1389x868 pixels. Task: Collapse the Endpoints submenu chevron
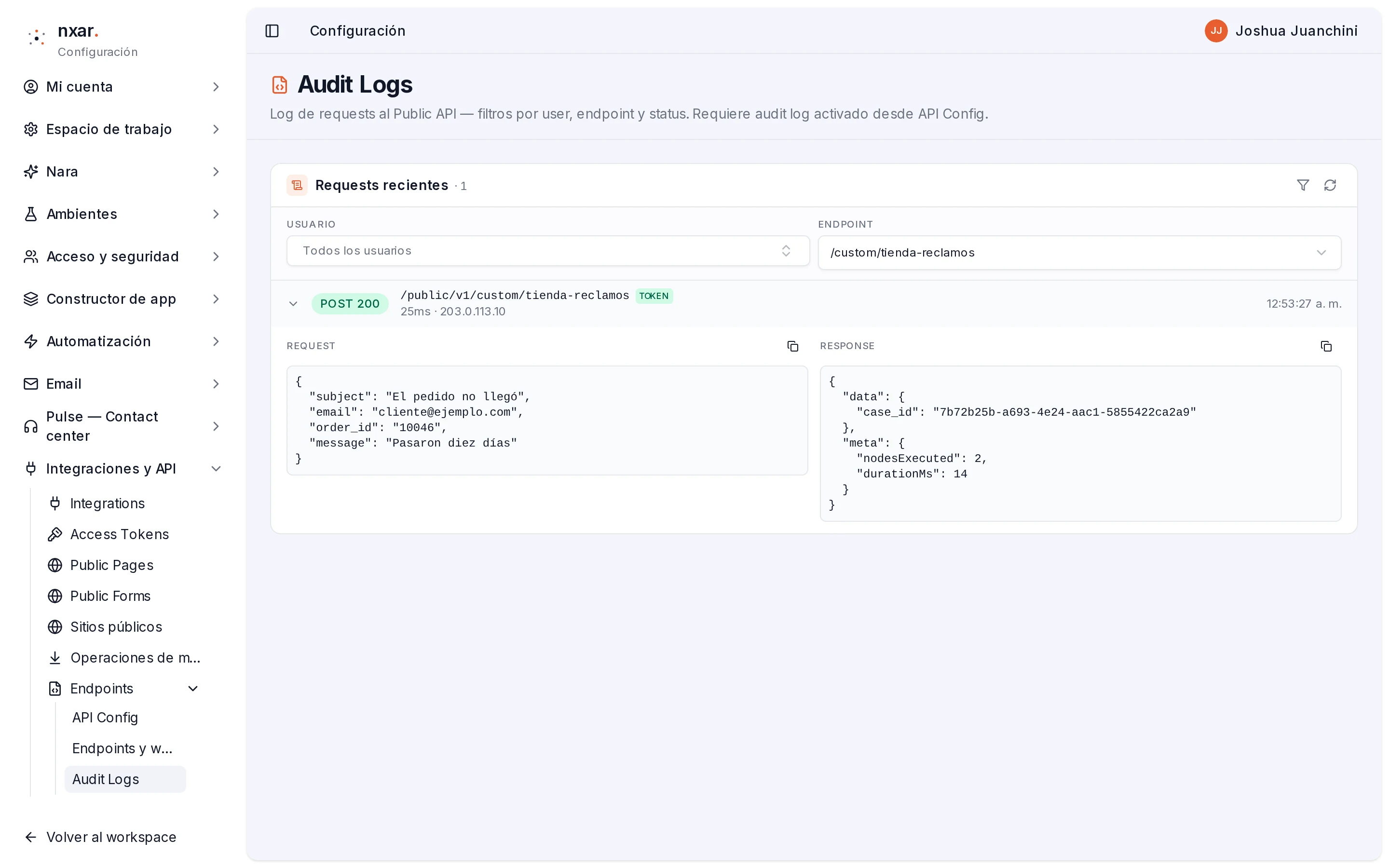(x=193, y=689)
